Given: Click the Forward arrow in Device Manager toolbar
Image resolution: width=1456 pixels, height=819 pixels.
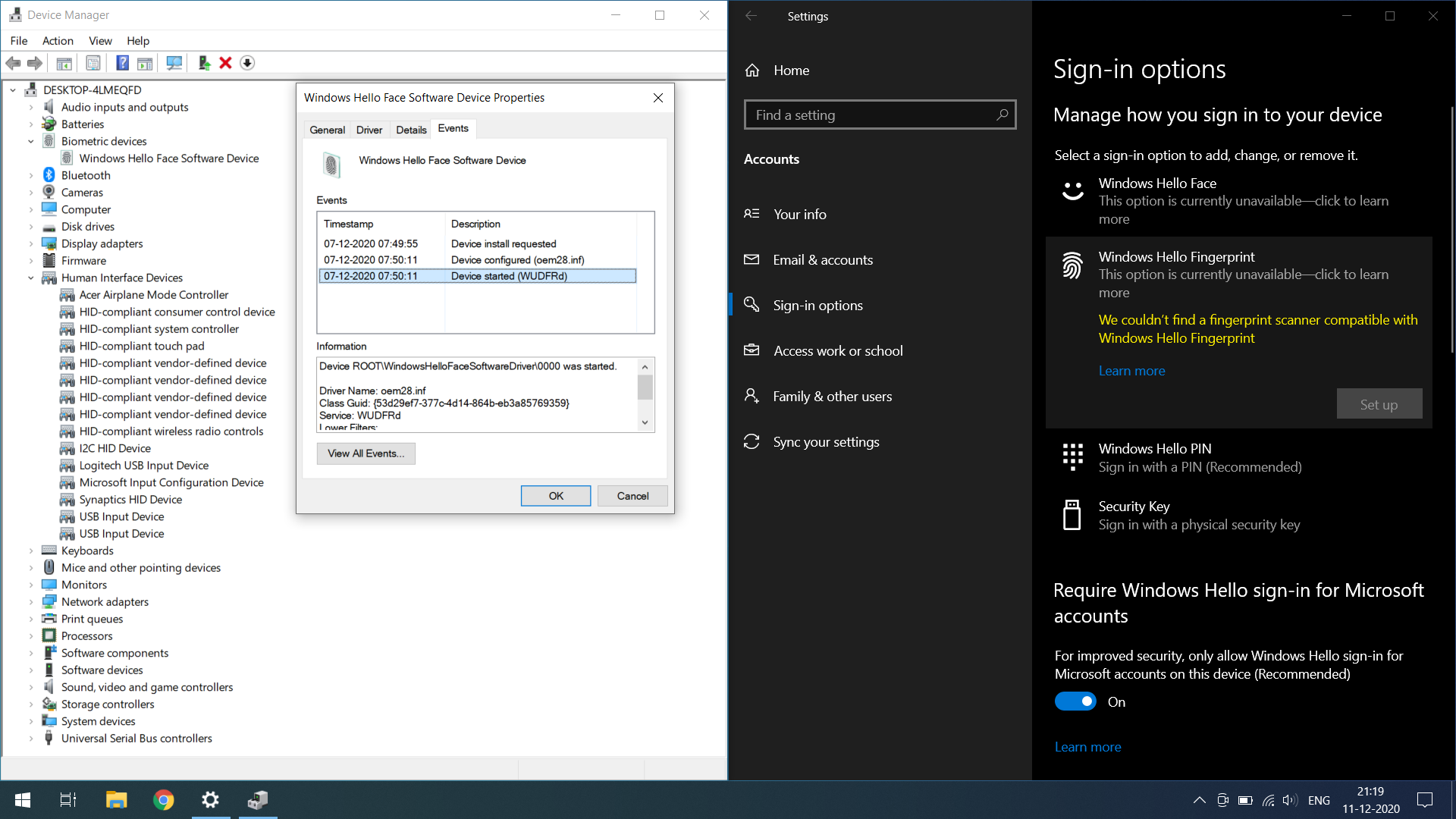Looking at the screenshot, I should (35, 63).
